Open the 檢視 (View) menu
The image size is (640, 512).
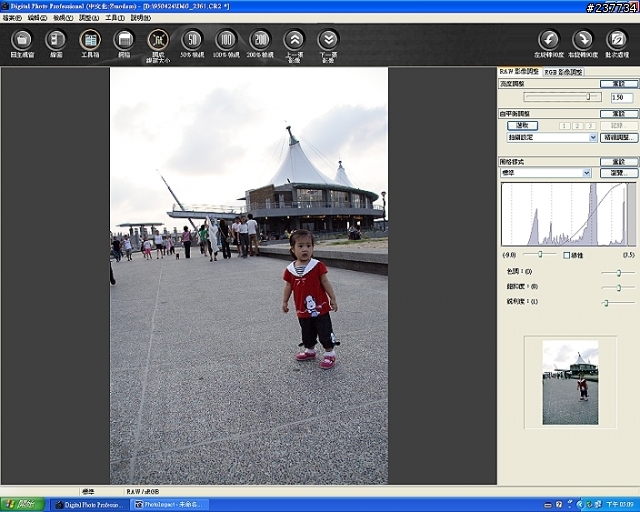(63, 18)
